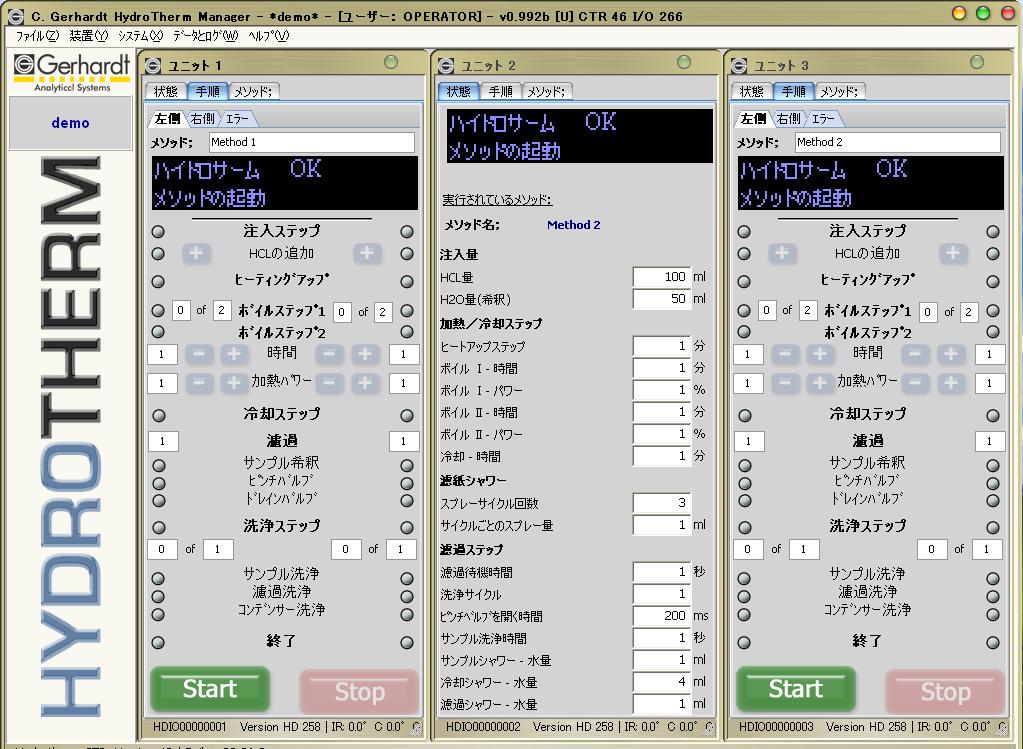
Task: Open the ヘルプ menu
Action: pyautogui.click(x=268, y=35)
